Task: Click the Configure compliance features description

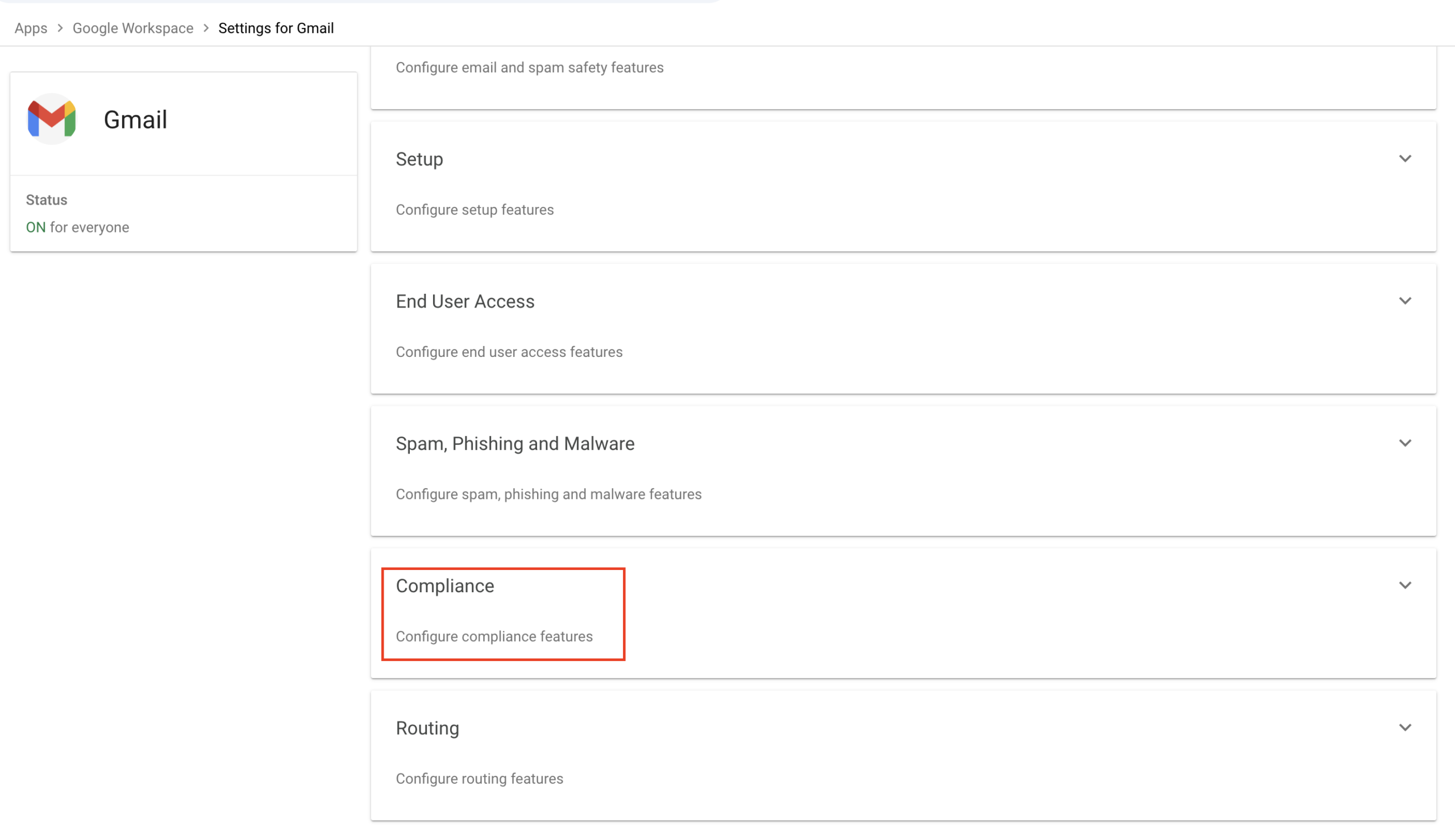Action: point(494,637)
